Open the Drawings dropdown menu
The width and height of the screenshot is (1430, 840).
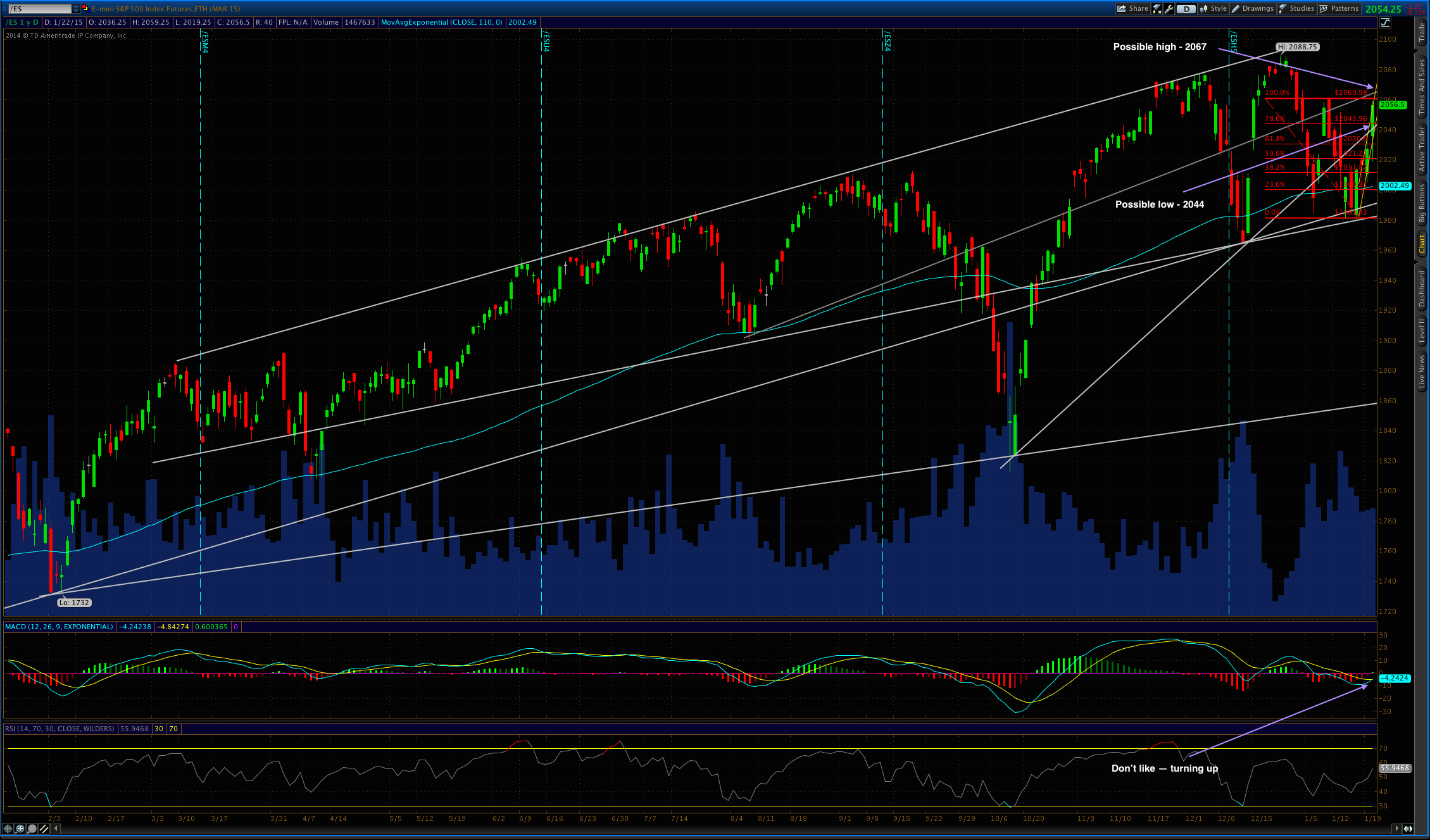pyautogui.click(x=1251, y=9)
